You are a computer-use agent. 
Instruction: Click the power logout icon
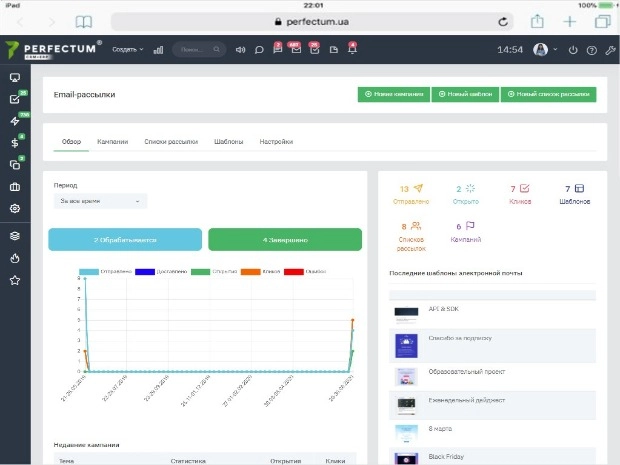(x=573, y=50)
